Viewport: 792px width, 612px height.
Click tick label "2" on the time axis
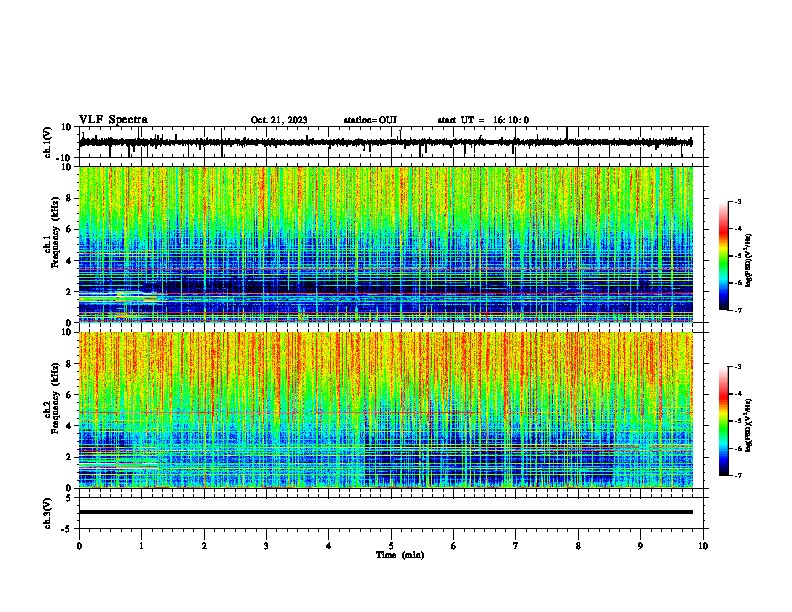click(204, 546)
